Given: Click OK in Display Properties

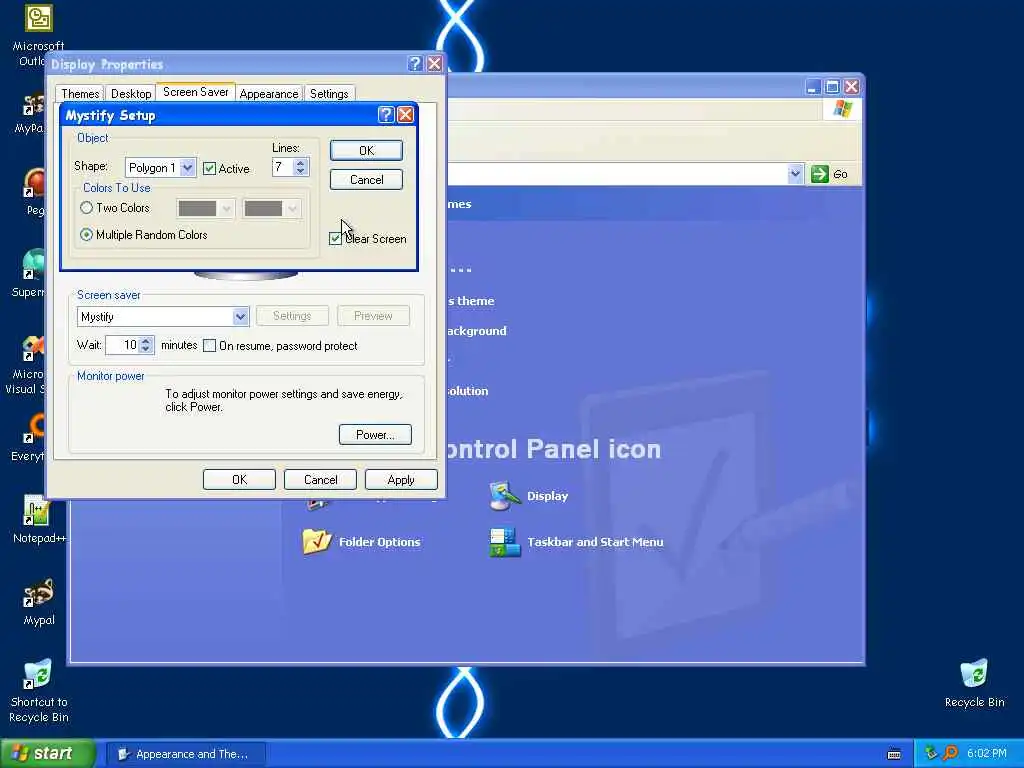Looking at the screenshot, I should (239, 479).
